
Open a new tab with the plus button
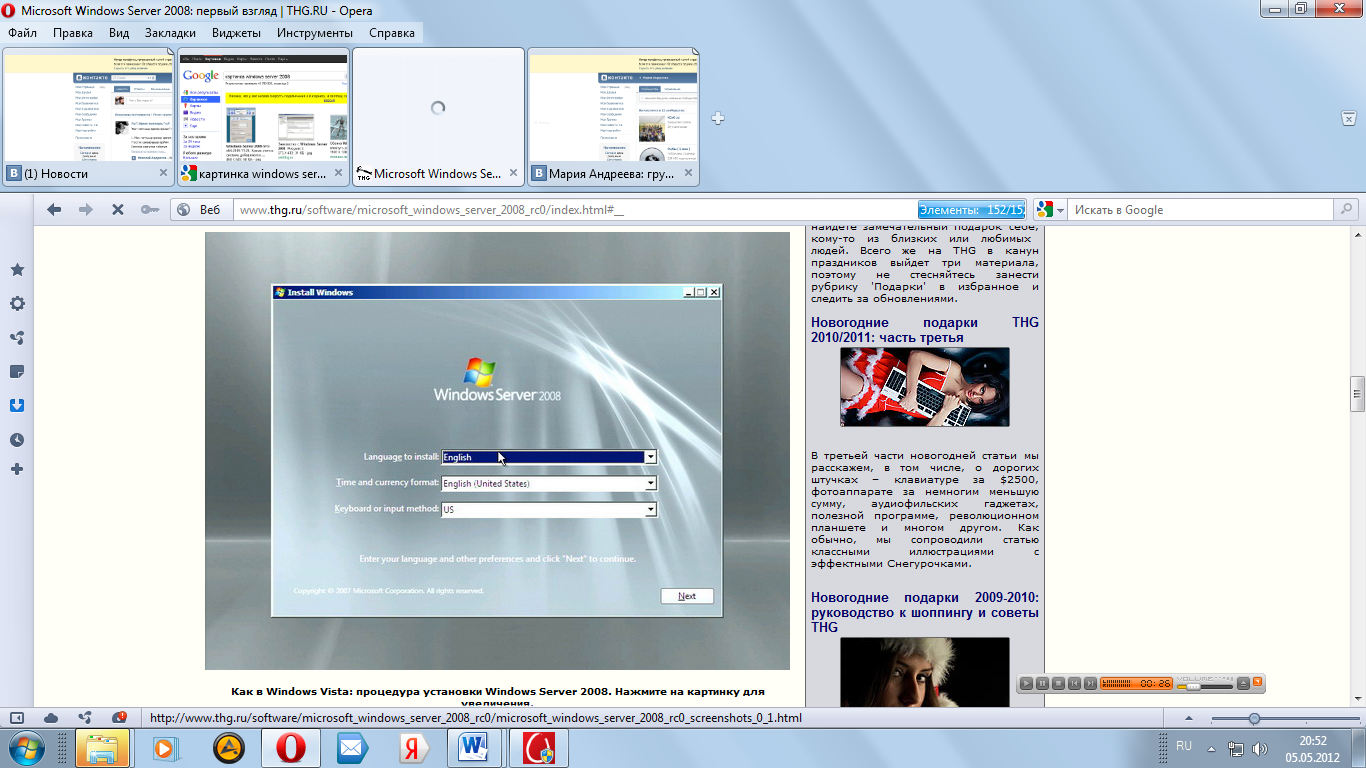click(x=717, y=118)
